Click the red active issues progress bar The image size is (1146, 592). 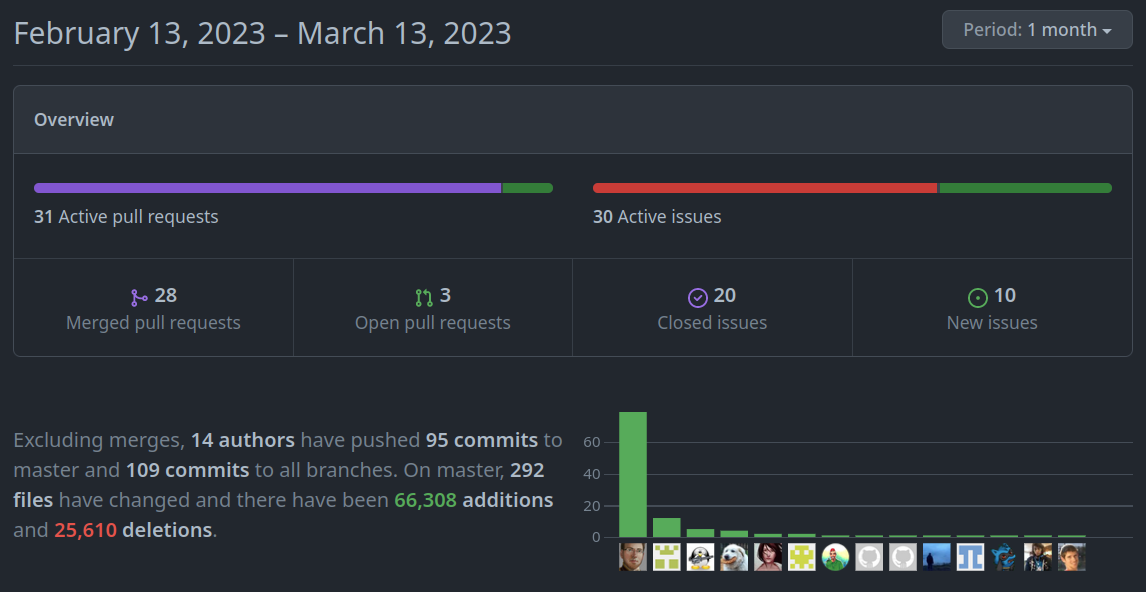click(765, 187)
